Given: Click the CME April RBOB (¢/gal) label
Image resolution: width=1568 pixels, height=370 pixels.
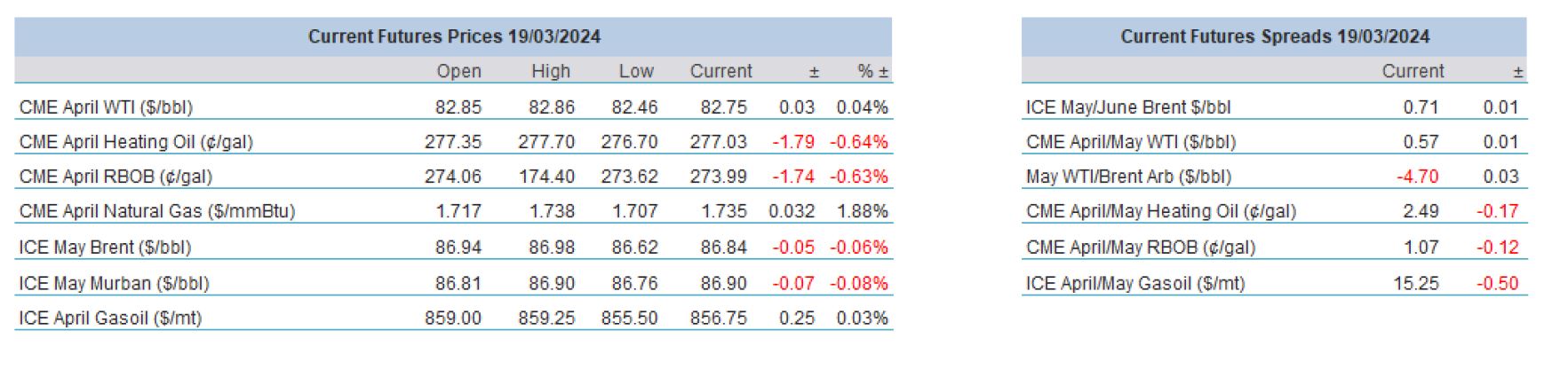Looking at the screenshot, I should point(115,177).
